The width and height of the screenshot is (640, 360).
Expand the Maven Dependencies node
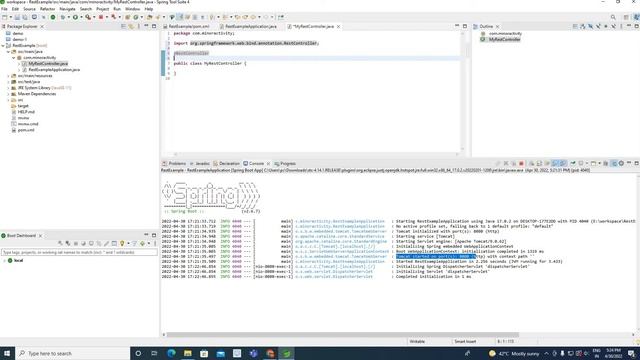click(x=8, y=94)
